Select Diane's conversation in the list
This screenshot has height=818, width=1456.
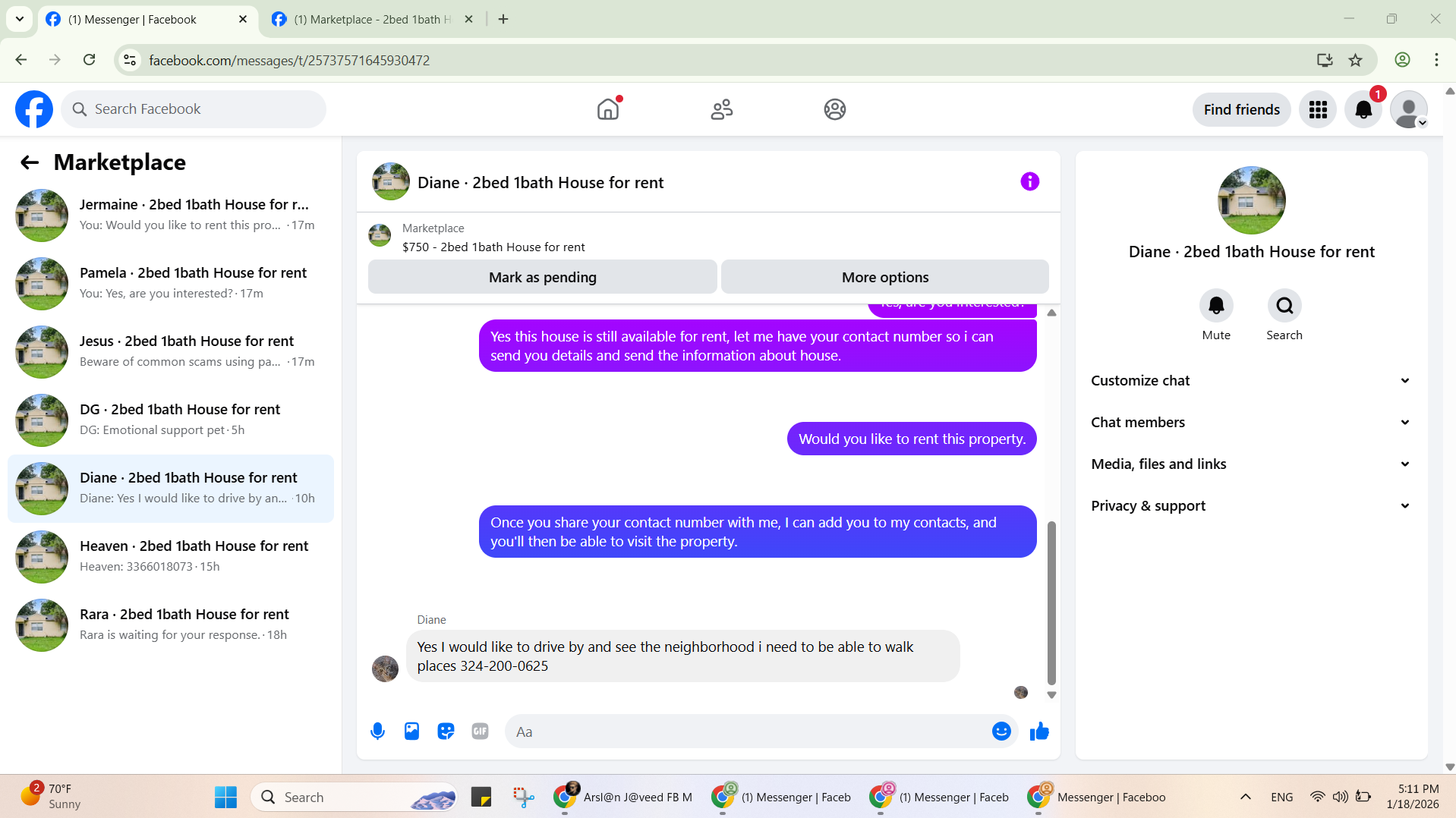171,488
